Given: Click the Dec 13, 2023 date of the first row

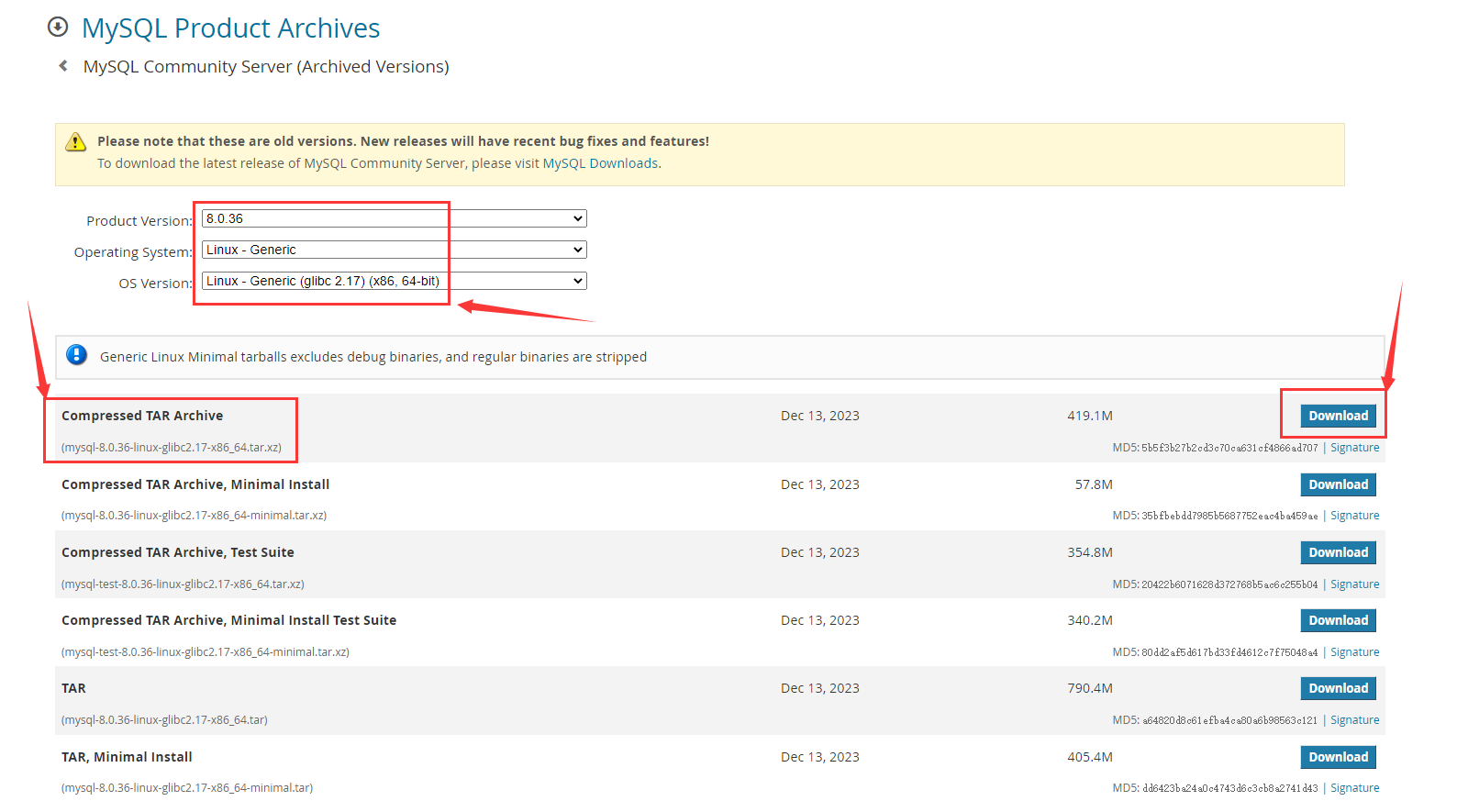Looking at the screenshot, I should tap(820, 416).
